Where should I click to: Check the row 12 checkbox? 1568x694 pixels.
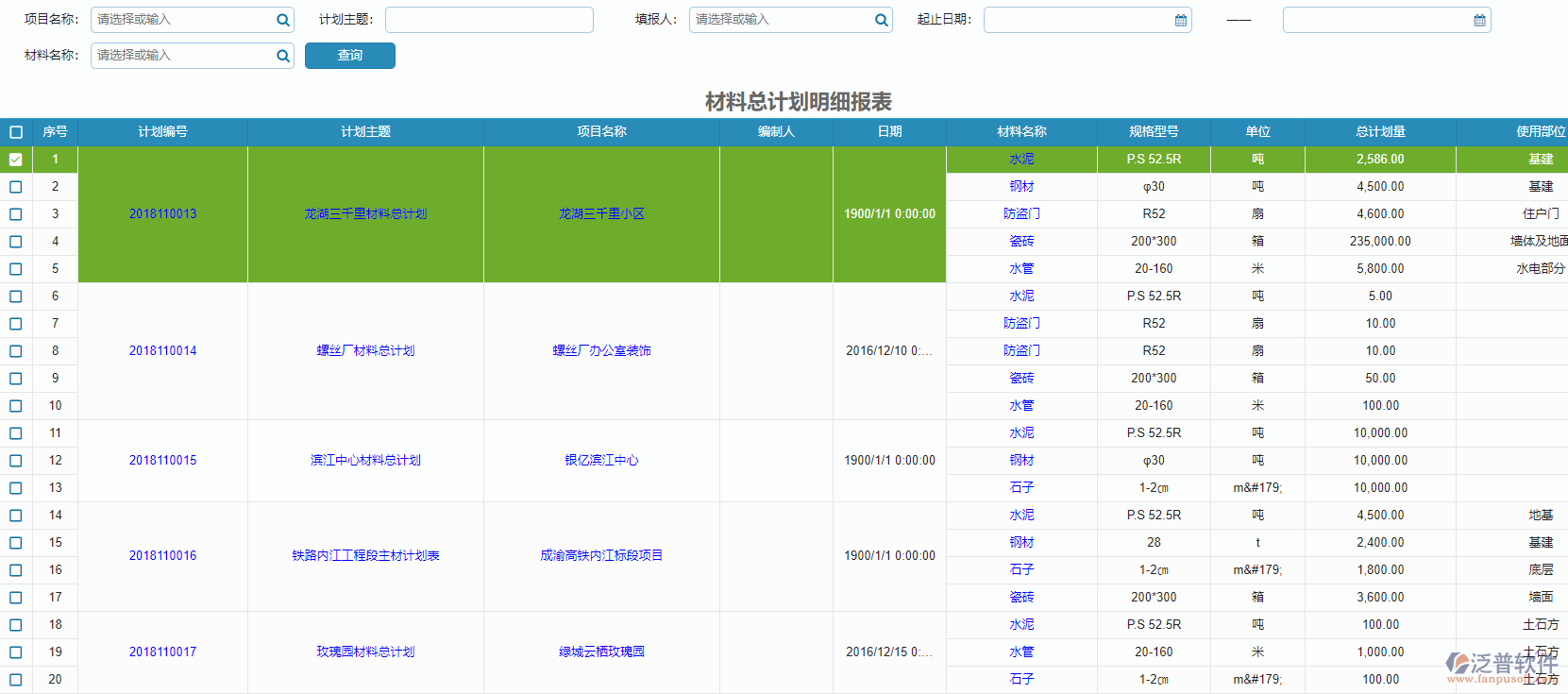pos(16,461)
